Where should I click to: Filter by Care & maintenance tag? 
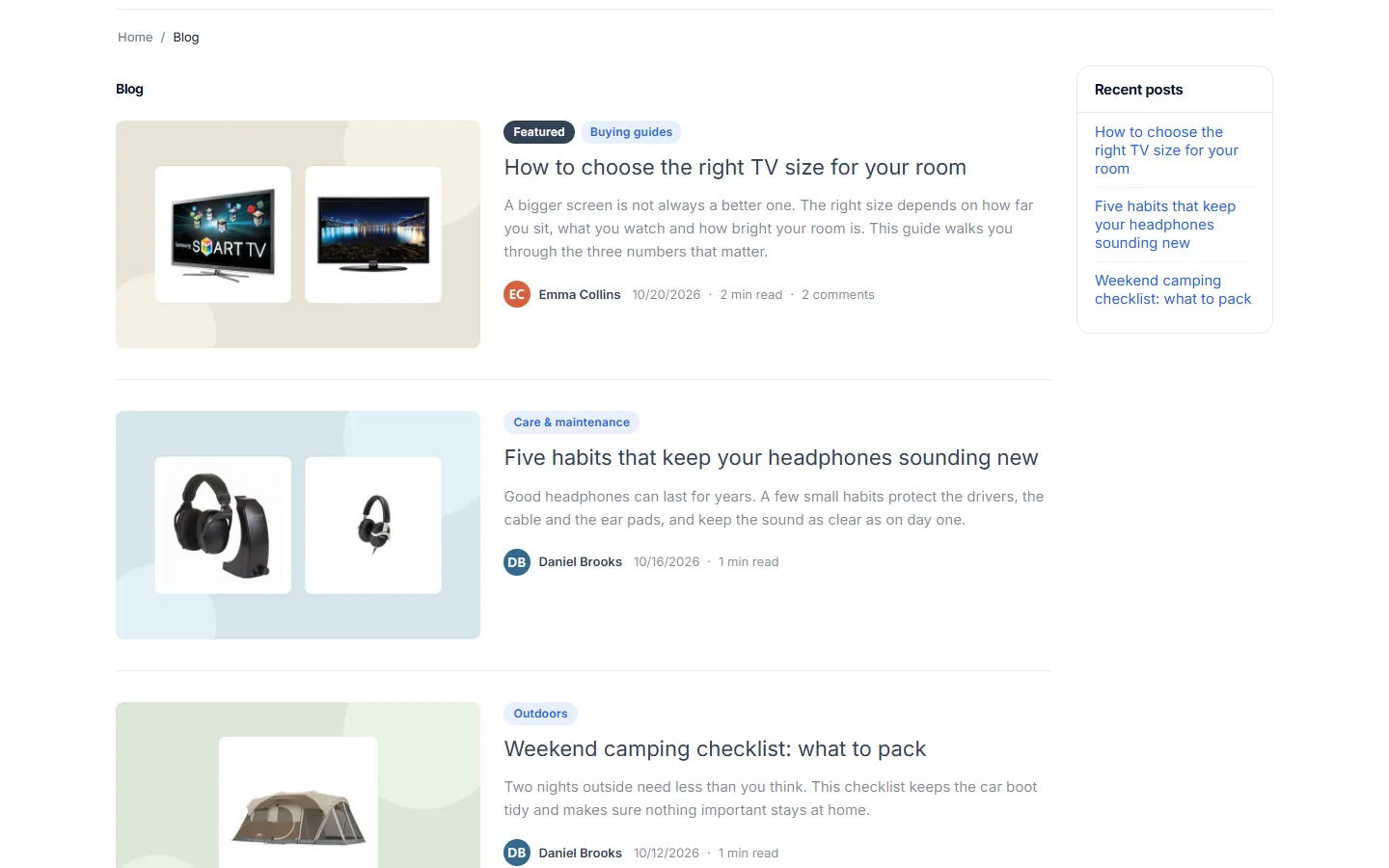pyautogui.click(x=571, y=422)
